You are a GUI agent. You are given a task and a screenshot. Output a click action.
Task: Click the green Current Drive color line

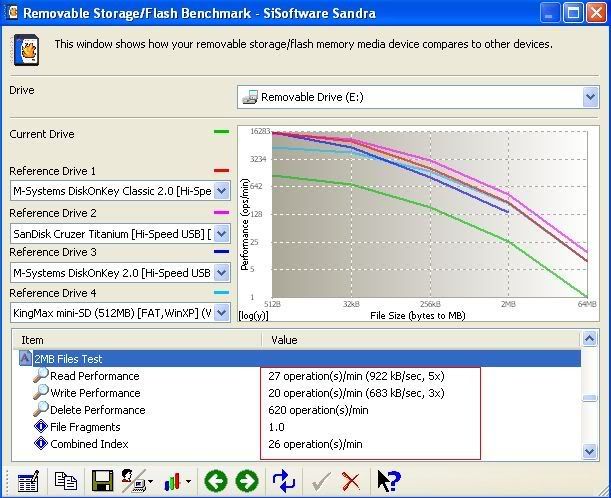(x=221, y=132)
